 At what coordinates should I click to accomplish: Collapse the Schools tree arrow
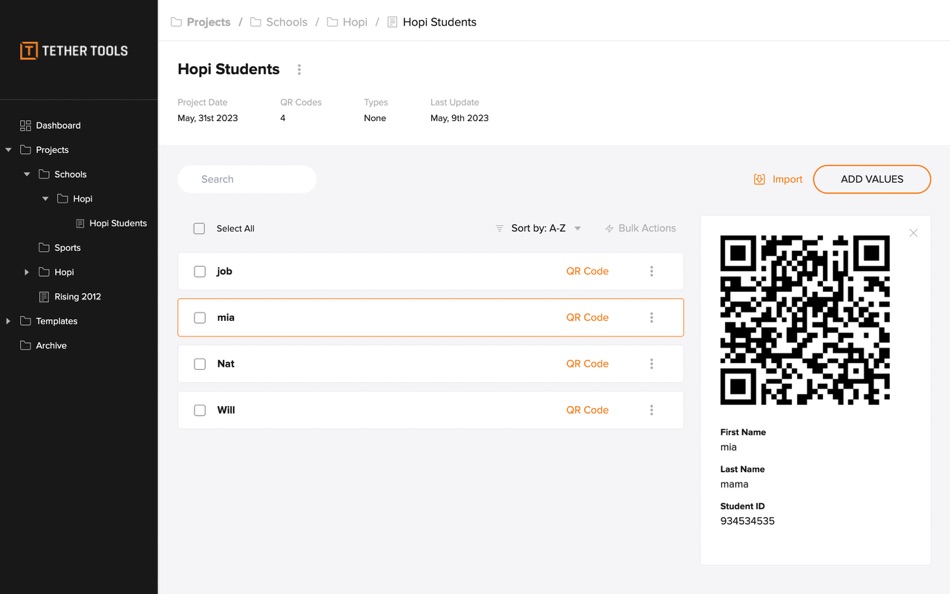(x=27, y=174)
